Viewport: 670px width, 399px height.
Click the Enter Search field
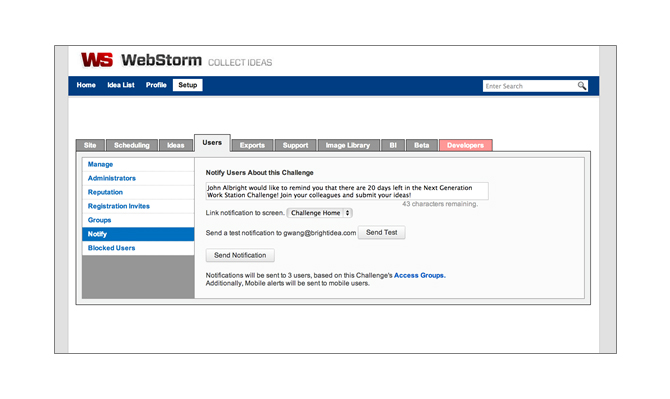tap(530, 86)
